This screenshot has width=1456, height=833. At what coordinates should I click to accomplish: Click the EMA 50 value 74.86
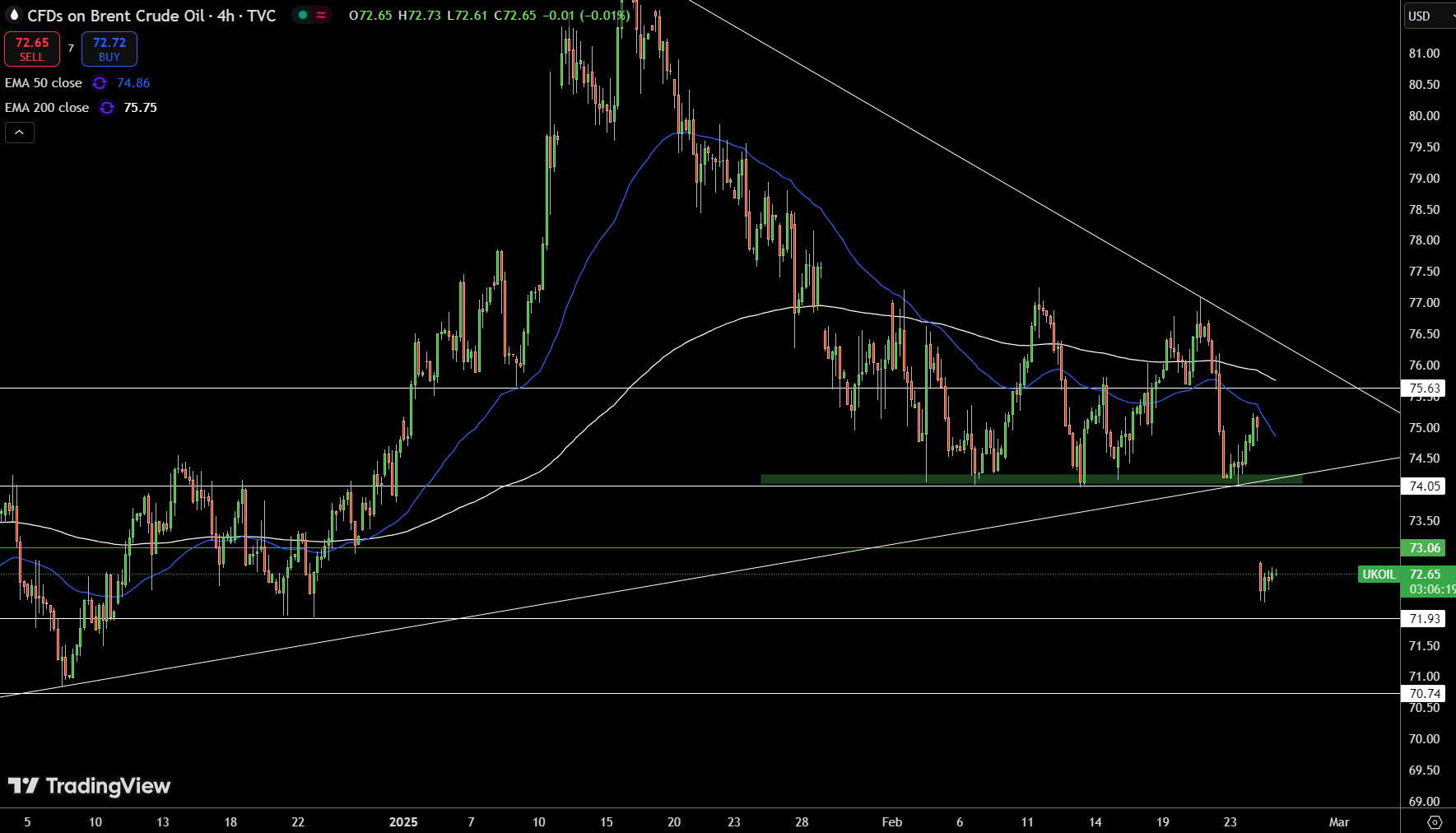pyautogui.click(x=133, y=83)
